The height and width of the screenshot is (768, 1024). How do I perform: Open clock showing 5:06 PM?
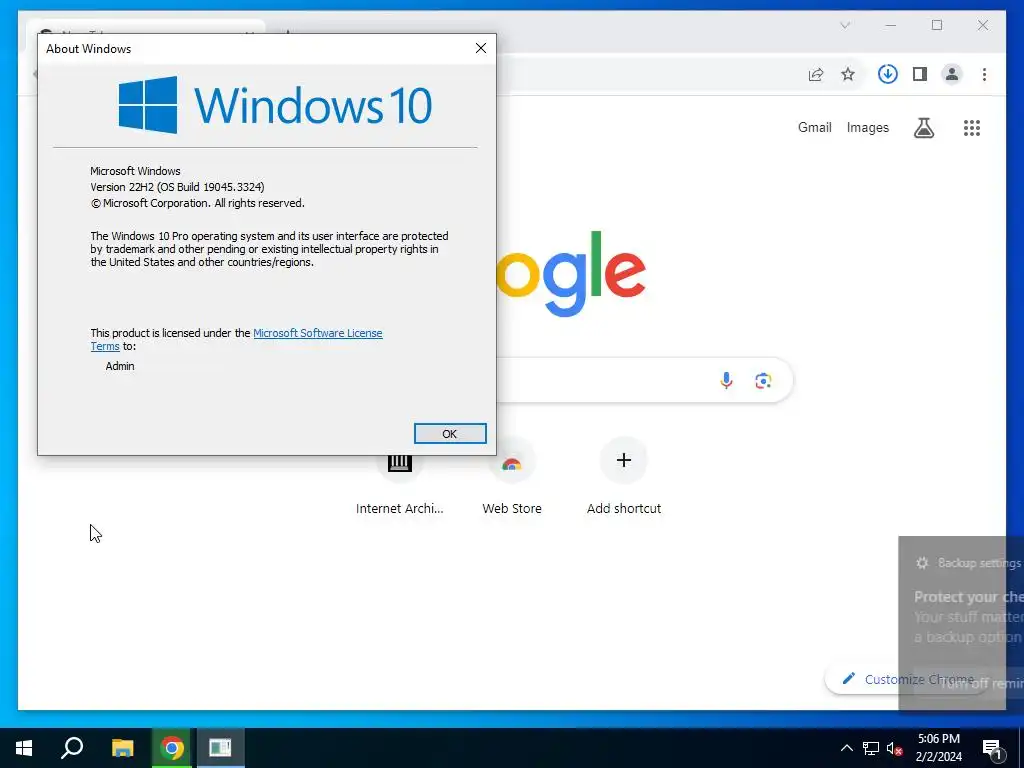coord(938,748)
